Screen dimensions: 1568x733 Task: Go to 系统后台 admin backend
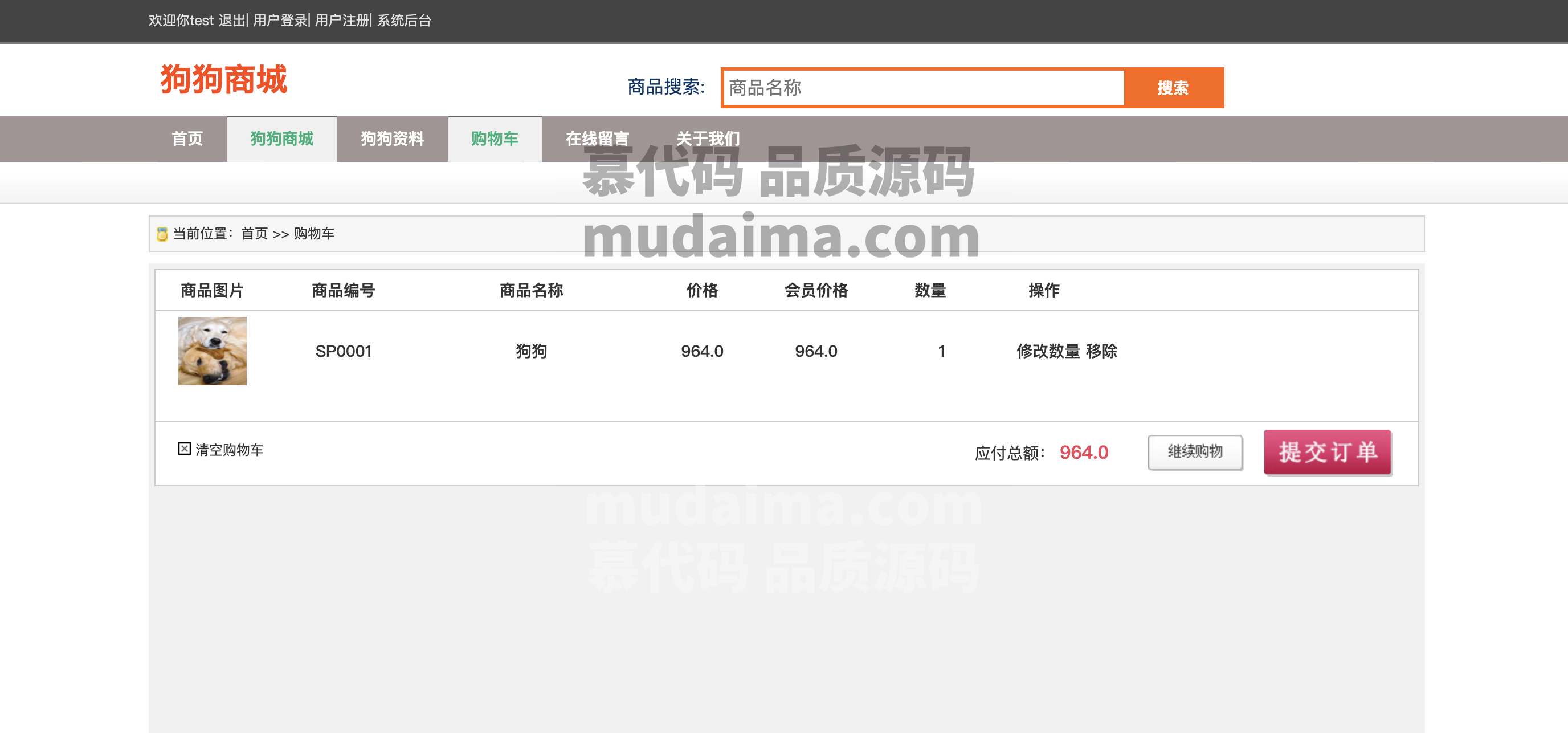click(404, 21)
